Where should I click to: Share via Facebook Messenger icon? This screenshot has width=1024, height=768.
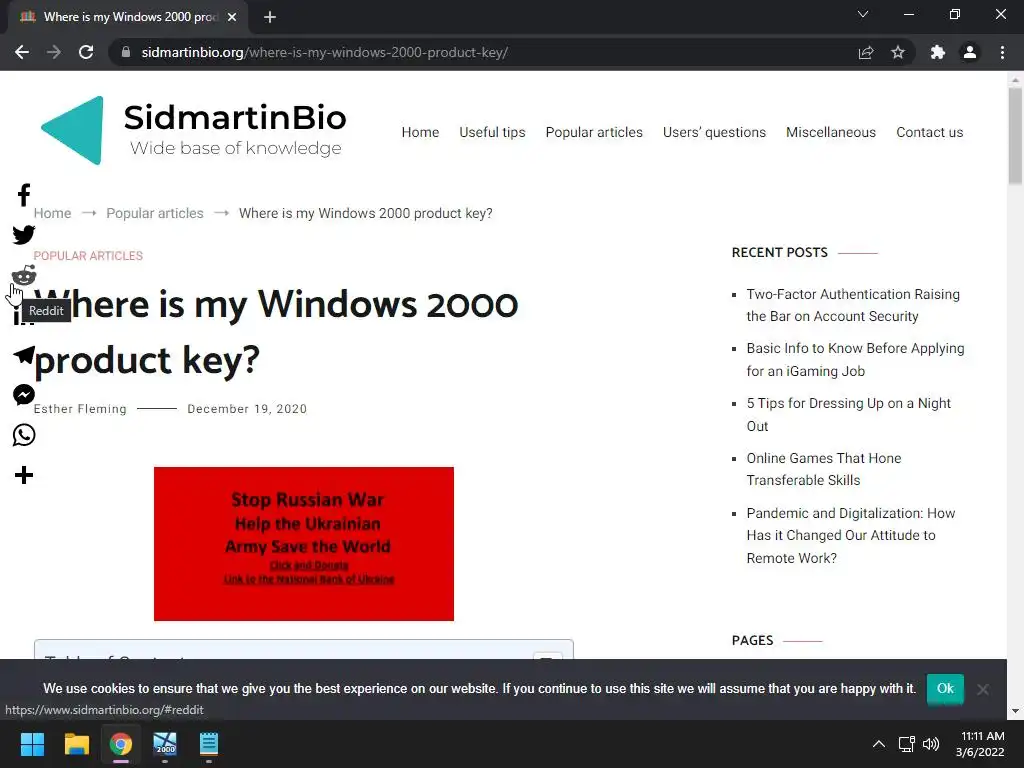click(24, 395)
